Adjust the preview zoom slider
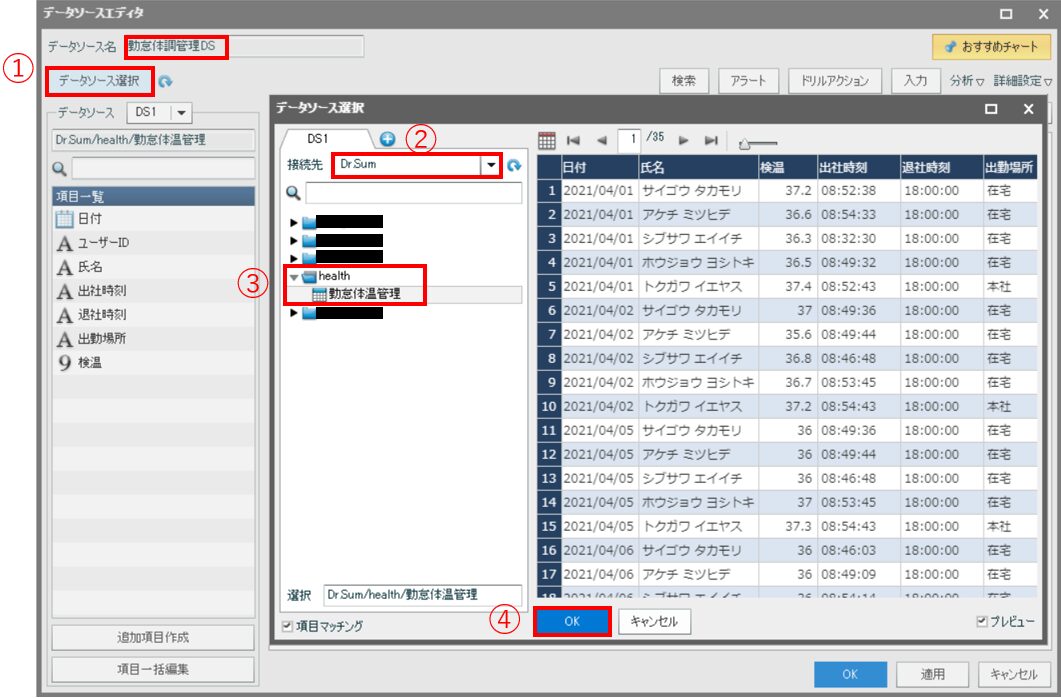The width and height of the screenshot is (1061, 698). pyautogui.click(x=745, y=145)
